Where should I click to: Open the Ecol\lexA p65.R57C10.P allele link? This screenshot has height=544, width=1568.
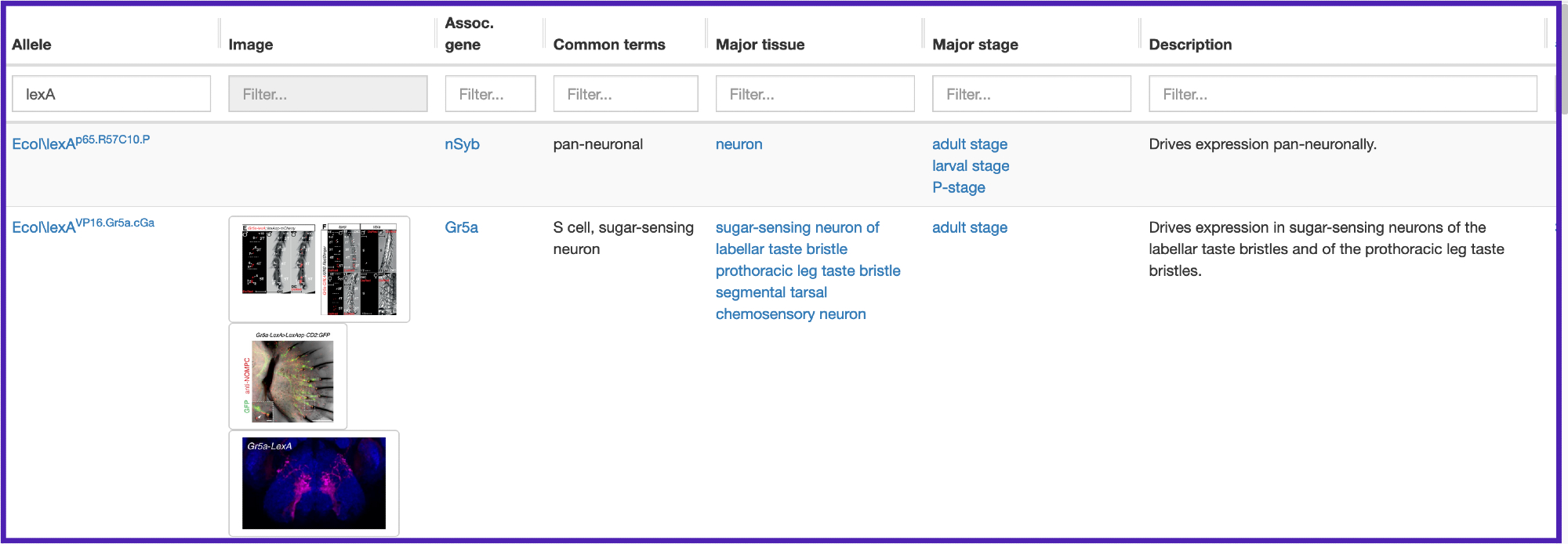[81, 143]
